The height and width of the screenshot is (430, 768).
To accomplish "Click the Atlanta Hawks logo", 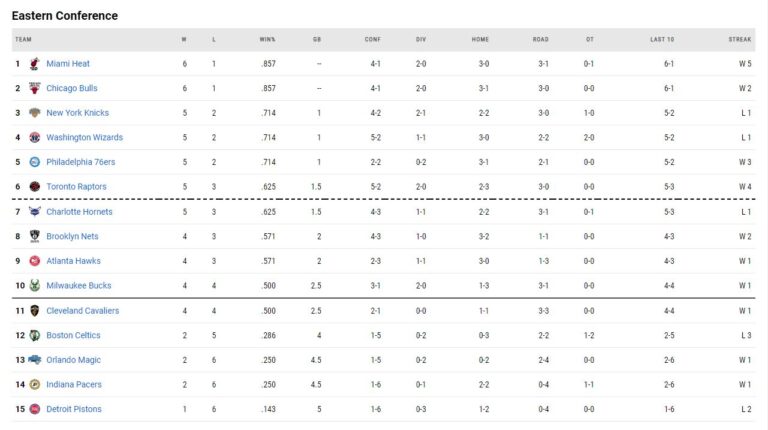I will [x=35, y=261].
